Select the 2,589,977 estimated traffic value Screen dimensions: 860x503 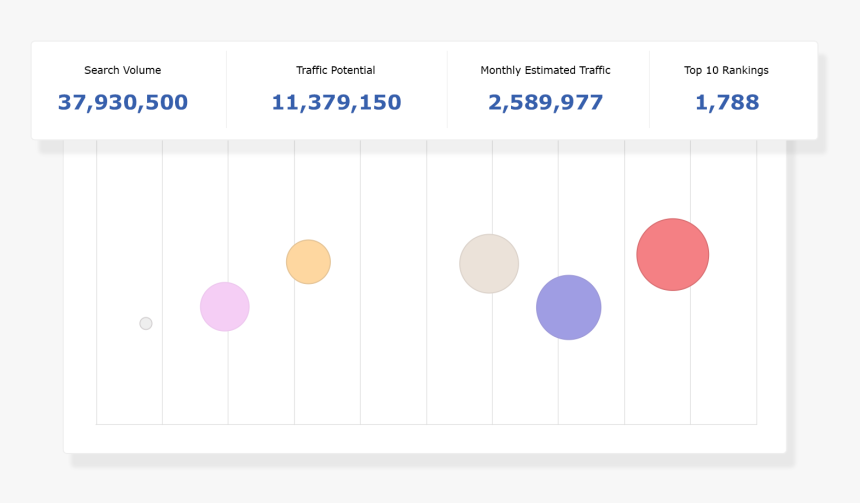coord(545,102)
